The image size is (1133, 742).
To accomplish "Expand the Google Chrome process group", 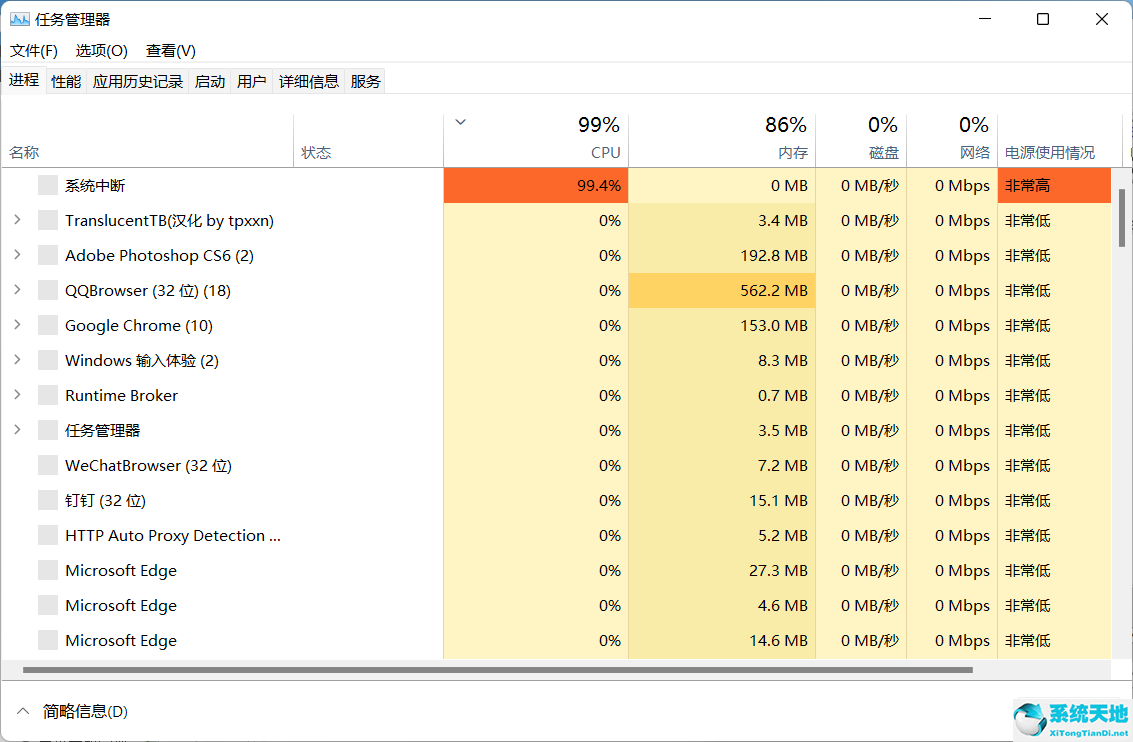I will [16, 325].
